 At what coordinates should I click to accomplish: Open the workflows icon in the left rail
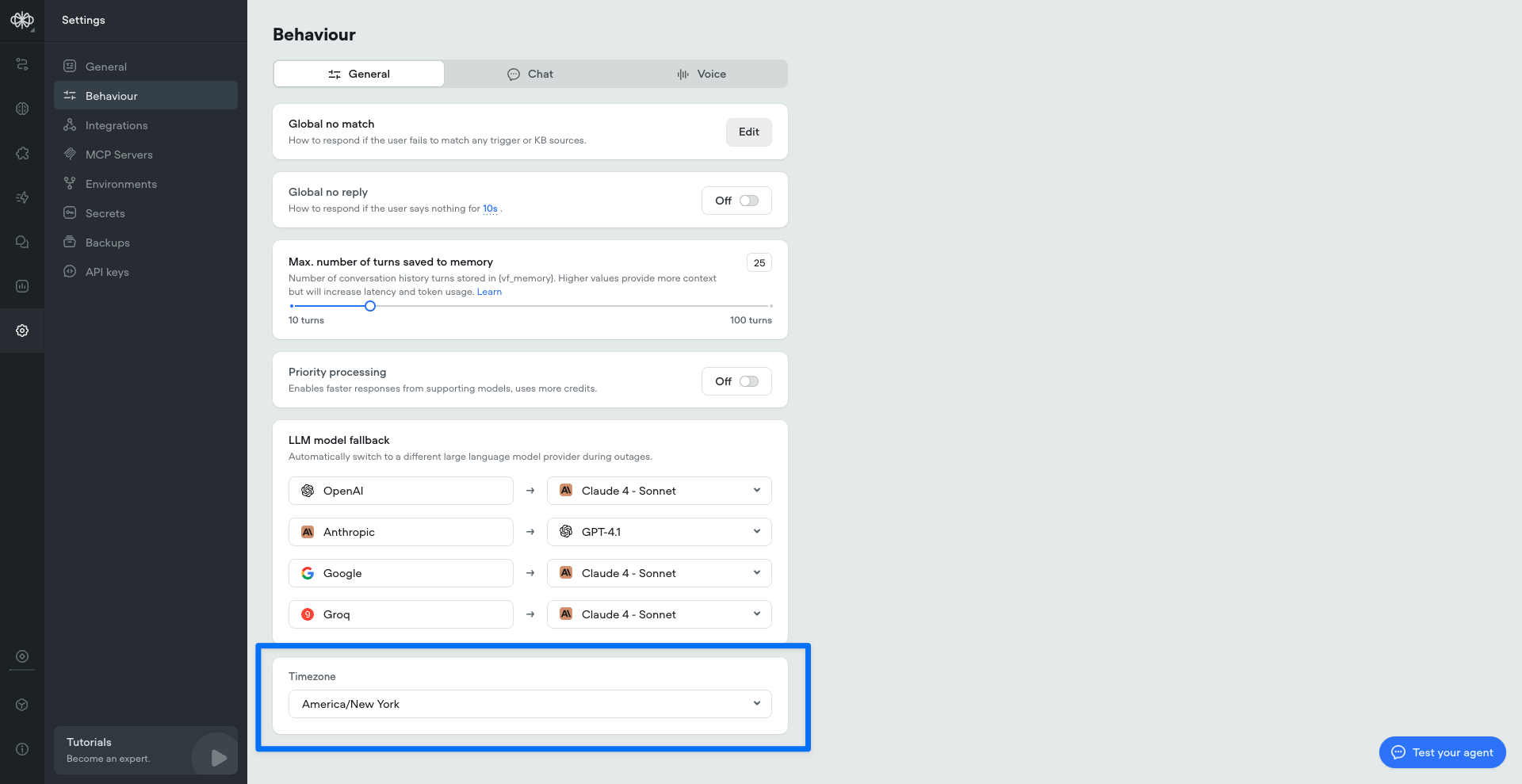click(x=22, y=64)
